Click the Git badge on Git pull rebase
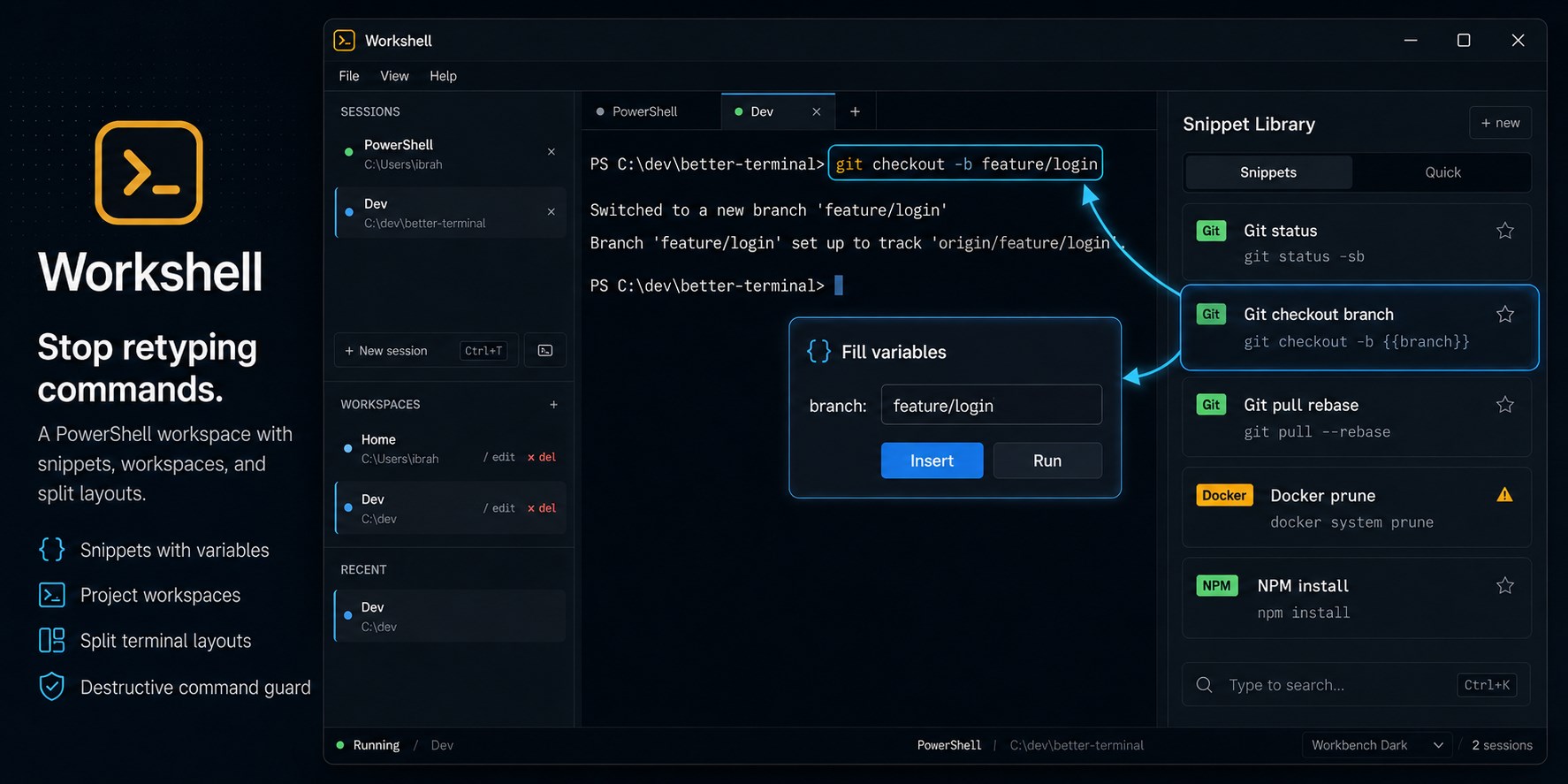The height and width of the screenshot is (784, 1568). click(1211, 405)
